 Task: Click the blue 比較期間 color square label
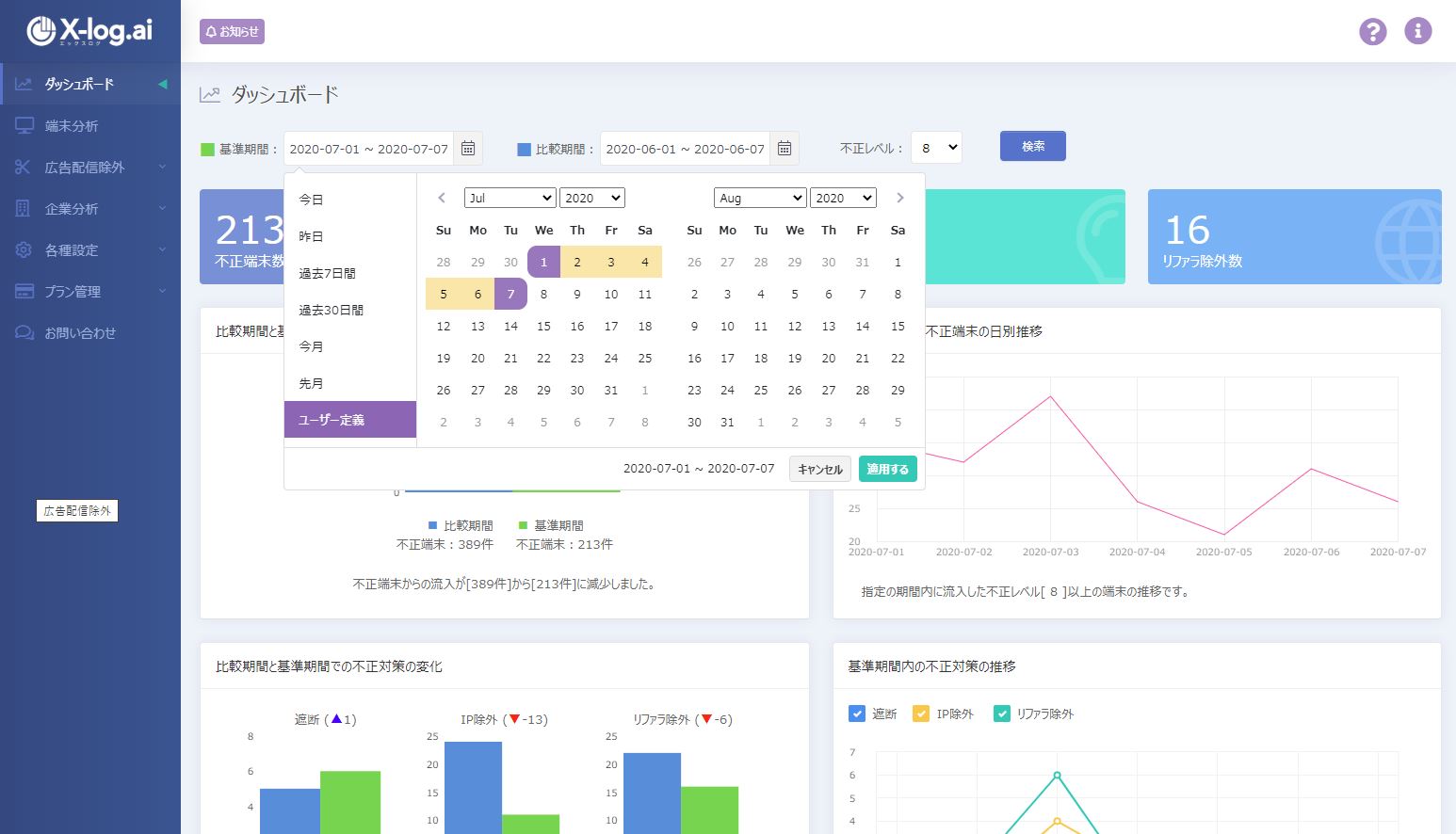(x=525, y=149)
